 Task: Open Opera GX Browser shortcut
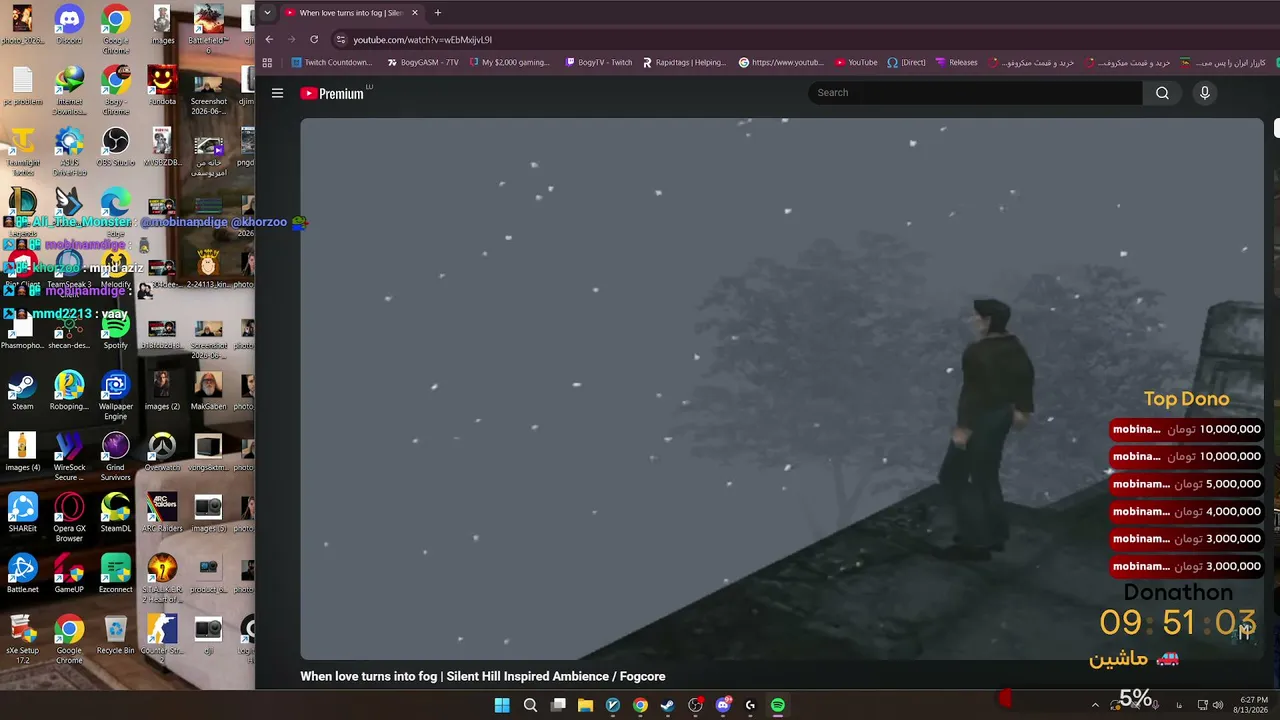(69, 518)
